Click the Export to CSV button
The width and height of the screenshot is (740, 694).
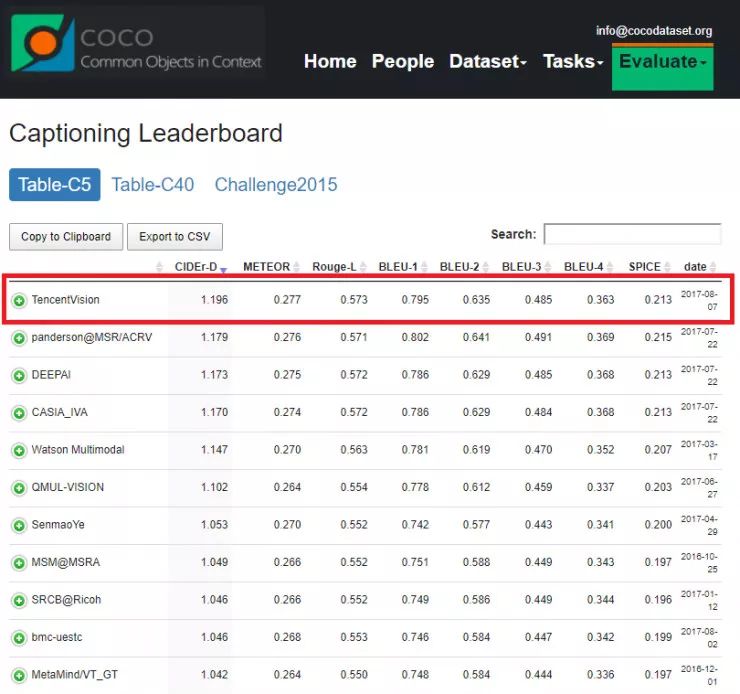click(x=175, y=237)
